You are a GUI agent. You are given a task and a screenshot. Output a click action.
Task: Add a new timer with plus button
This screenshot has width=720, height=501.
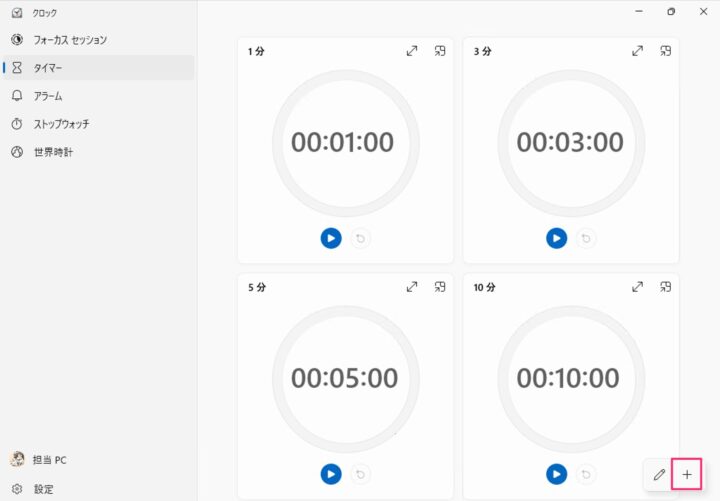pyautogui.click(x=686, y=474)
